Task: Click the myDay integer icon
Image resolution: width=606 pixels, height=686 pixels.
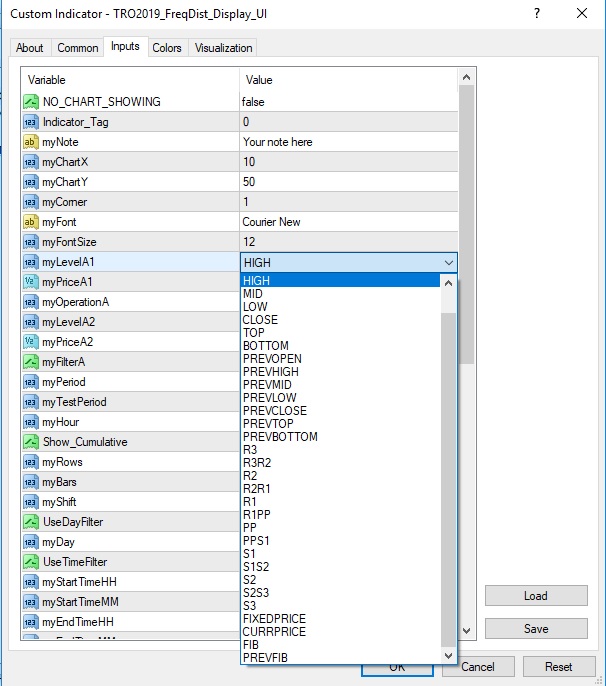Action: click(x=31, y=542)
